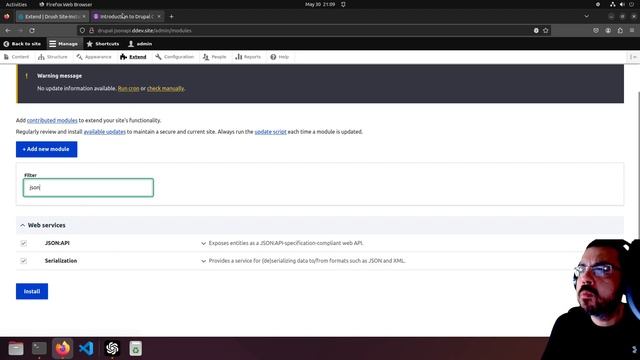The image size is (640, 360).
Task: Open the available updates link
Action: 104,132
